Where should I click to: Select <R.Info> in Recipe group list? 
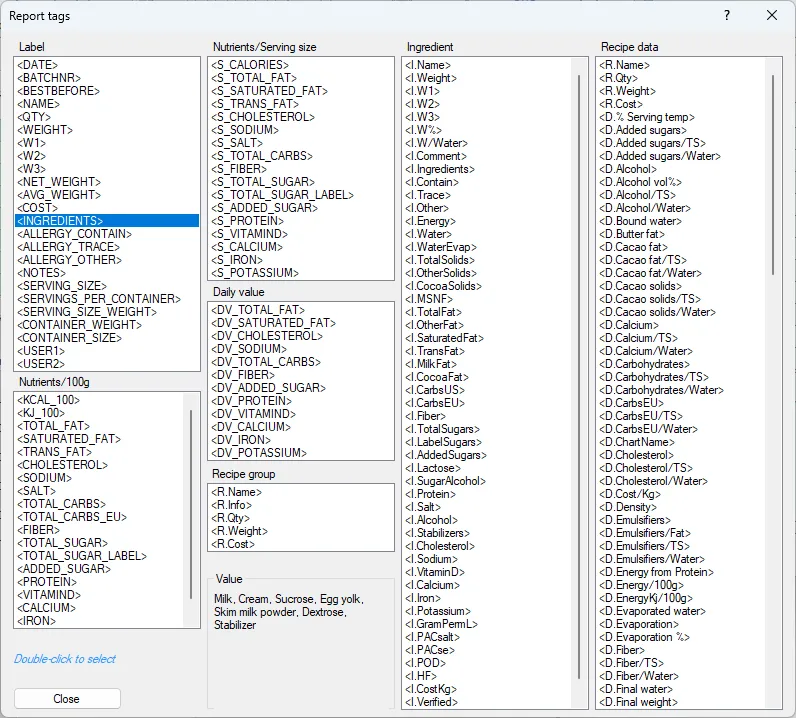(x=231, y=505)
